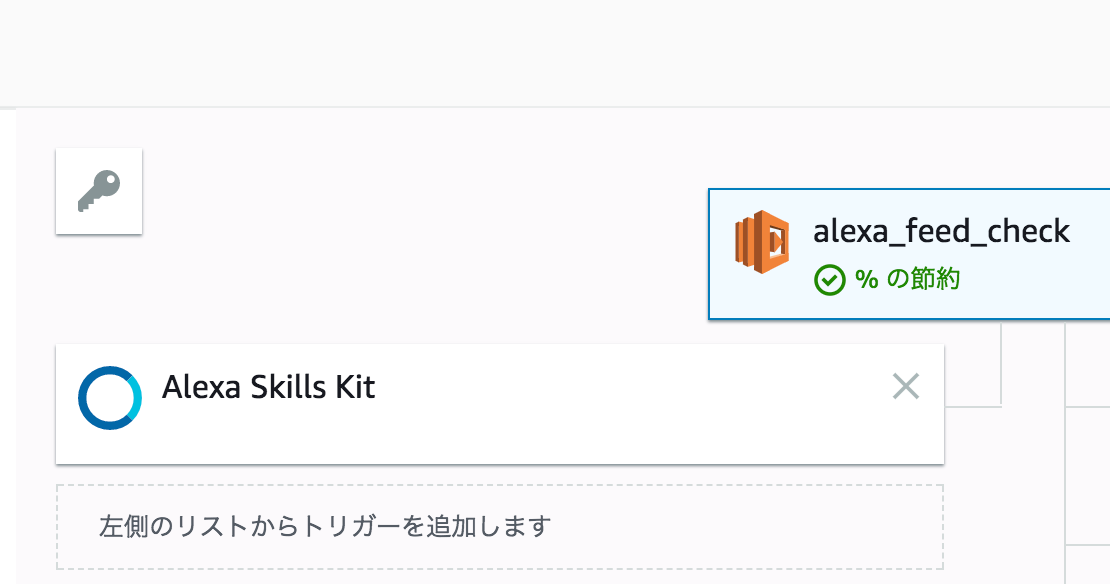This screenshot has height=584, width=1110.
Task: Click the partially visible box at right edge
Action: [1088, 476]
